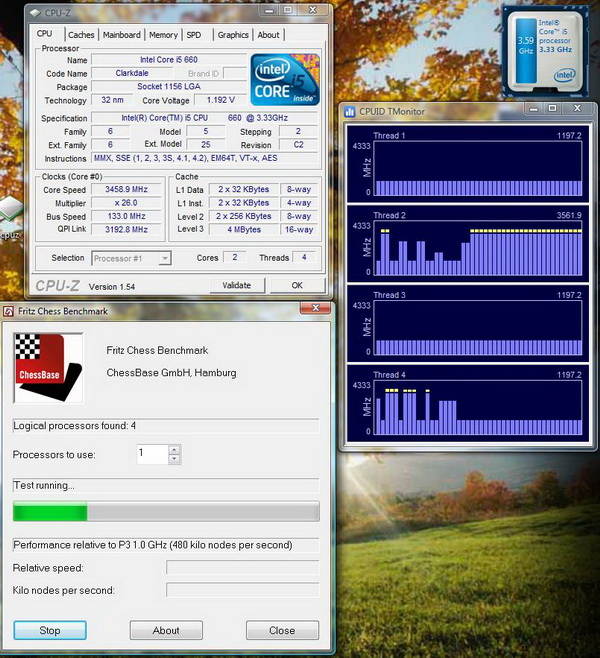Expand the Processor #1 selection dropdown
Screen dimensions: 600x658
pos(165,258)
